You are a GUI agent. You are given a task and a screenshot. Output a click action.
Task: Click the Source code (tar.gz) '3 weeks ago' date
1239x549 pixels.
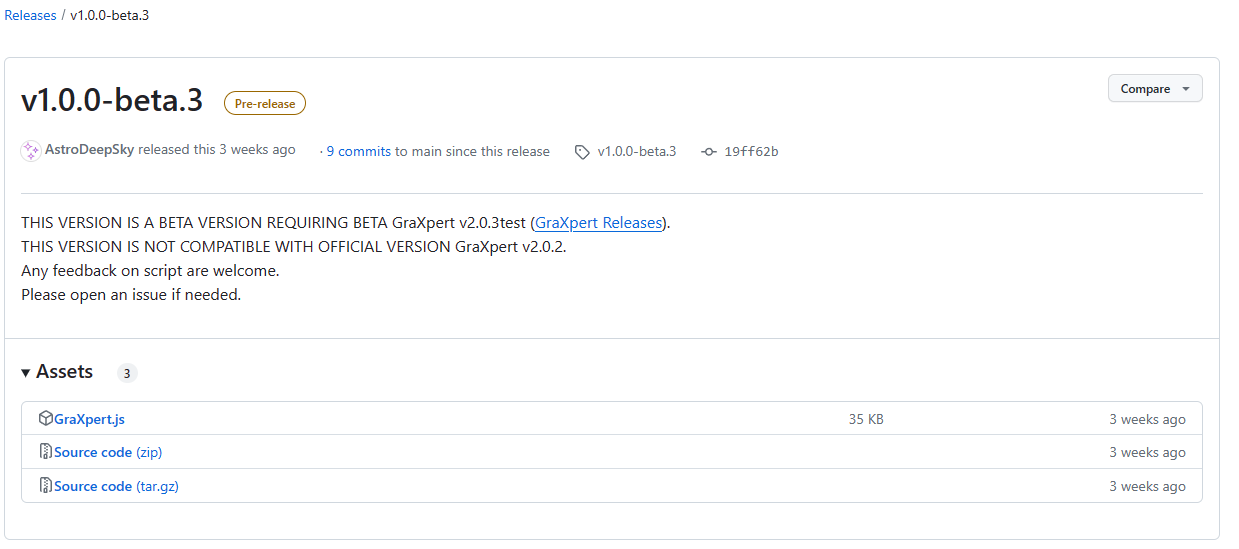pyautogui.click(x=1147, y=487)
